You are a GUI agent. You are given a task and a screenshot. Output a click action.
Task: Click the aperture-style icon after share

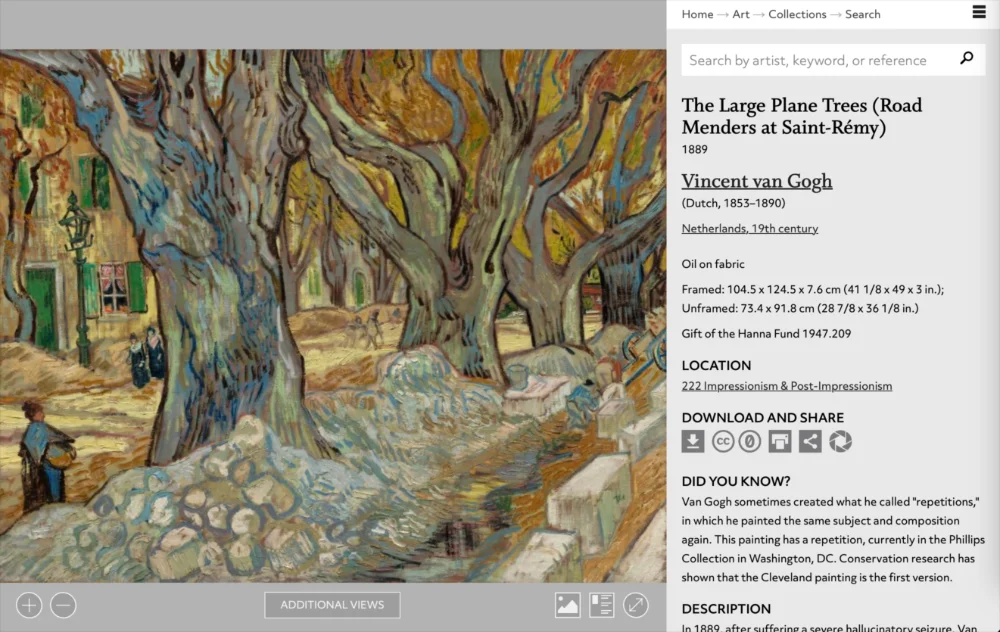pos(841,441)
